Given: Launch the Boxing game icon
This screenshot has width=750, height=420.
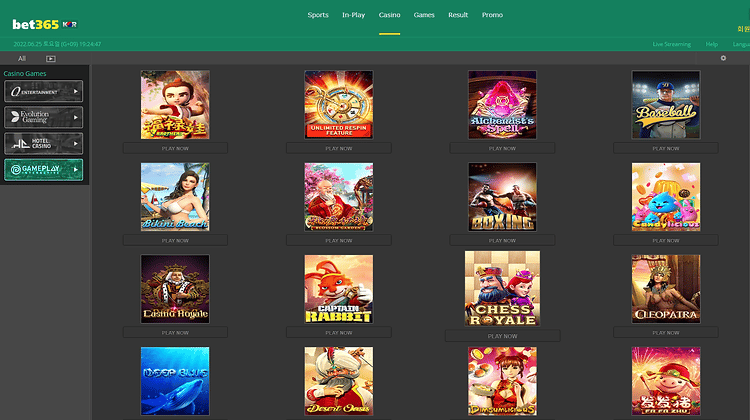Looking at the screenshot, I should pos(502,197).
